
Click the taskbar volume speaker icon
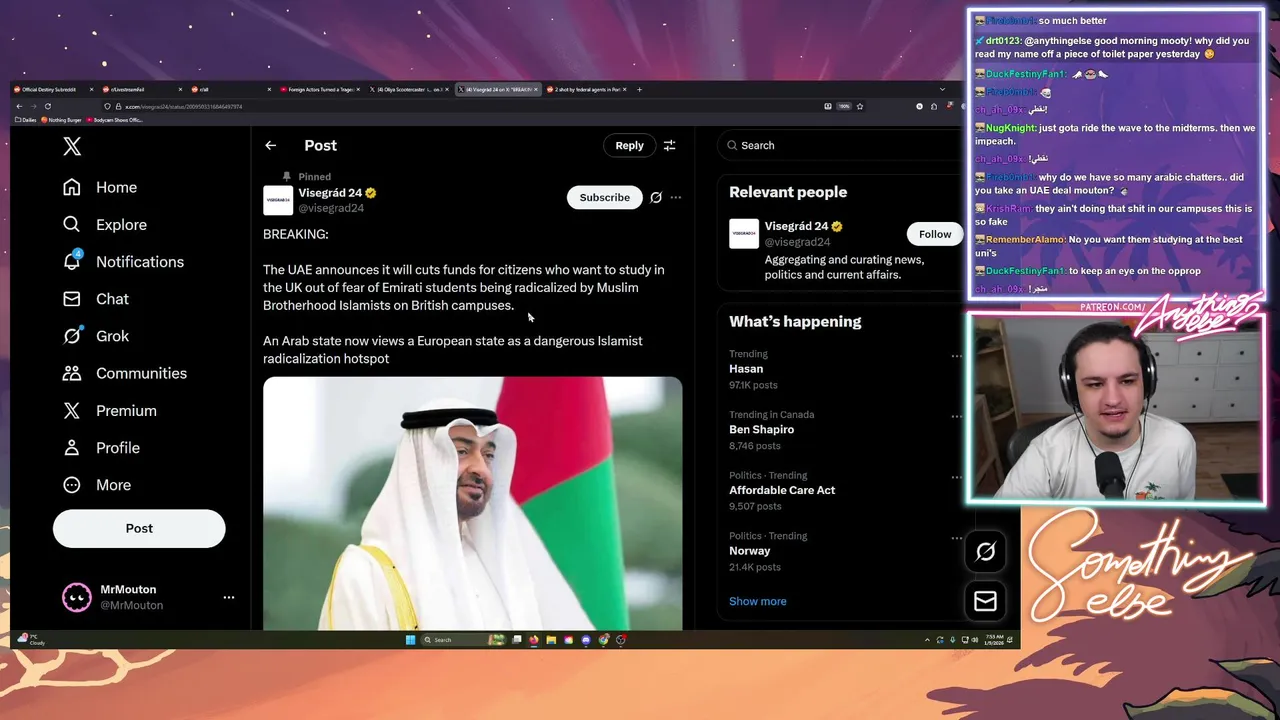pos(975,640)
